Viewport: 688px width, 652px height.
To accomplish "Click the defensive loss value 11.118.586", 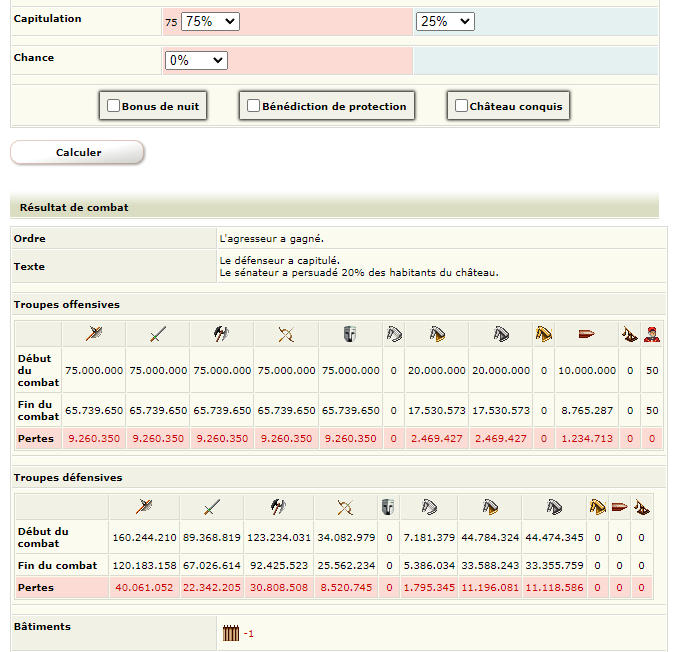I will (554, 588).
